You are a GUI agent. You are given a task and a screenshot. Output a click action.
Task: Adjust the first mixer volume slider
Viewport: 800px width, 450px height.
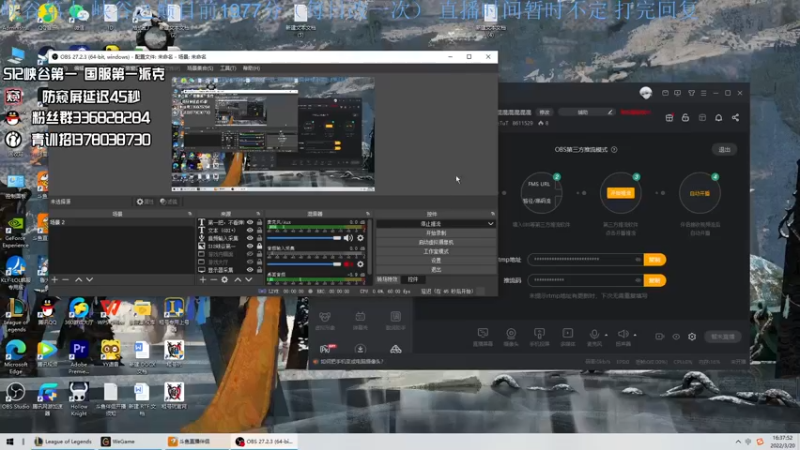[x=304, y=238]
